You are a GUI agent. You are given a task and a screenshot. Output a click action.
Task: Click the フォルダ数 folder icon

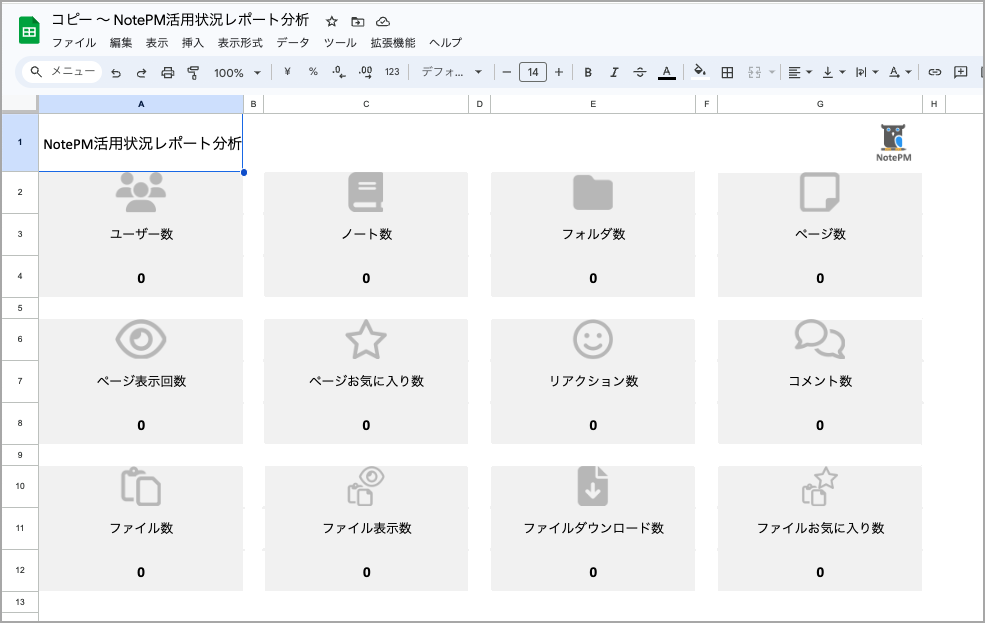point(593,192)
